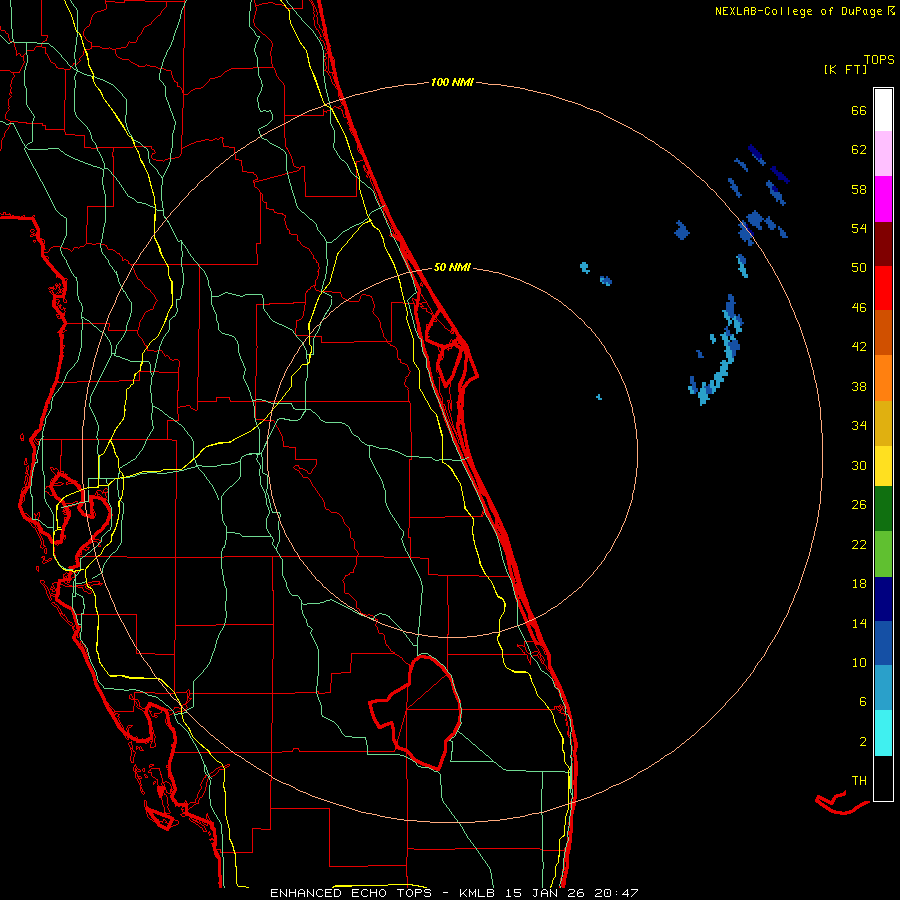This screenshot has height=900, width=900.
Task: Click the legend value '26'
Action: (x=859, y=505)
